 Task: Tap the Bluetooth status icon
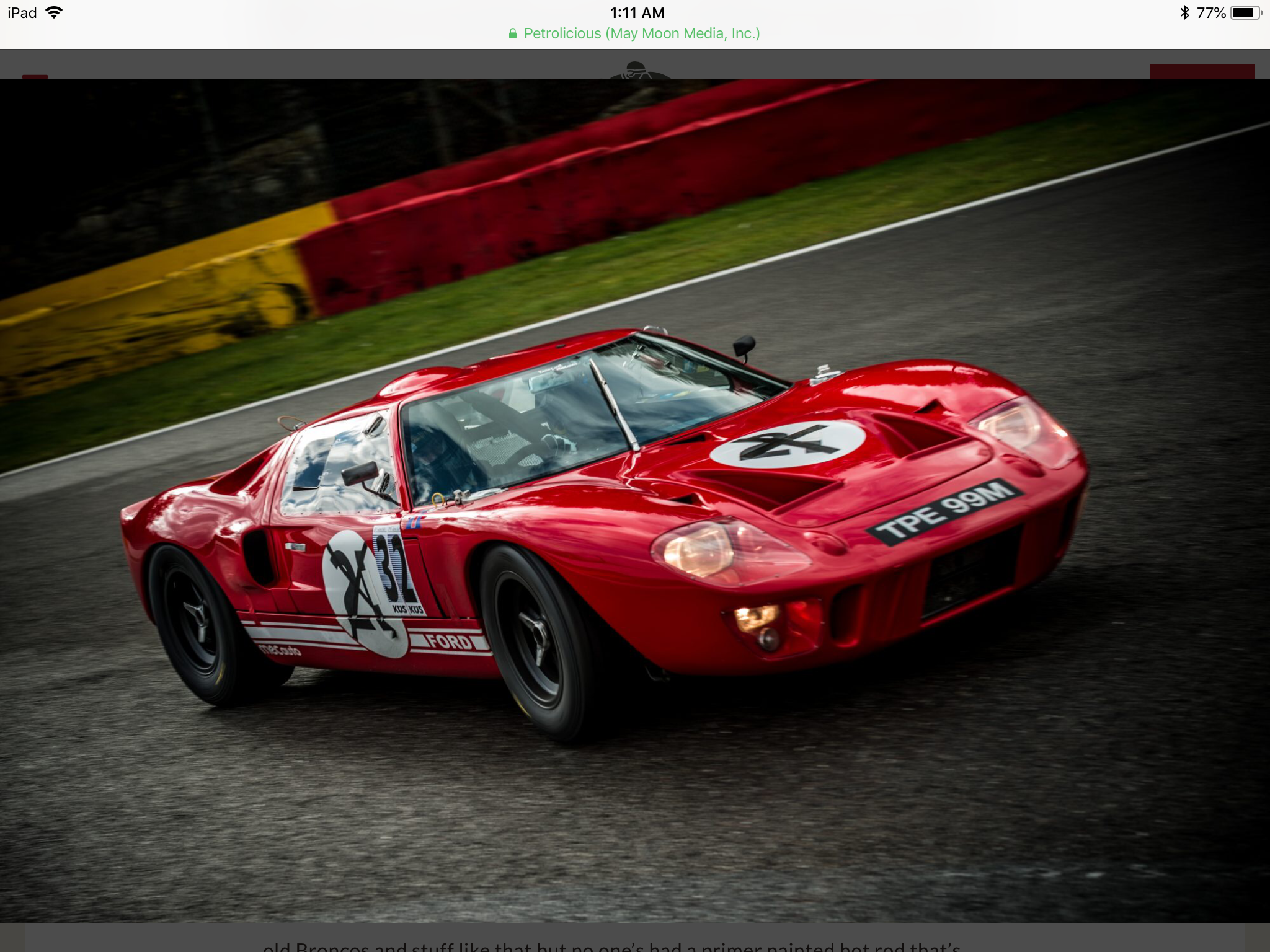point(1184,12)
